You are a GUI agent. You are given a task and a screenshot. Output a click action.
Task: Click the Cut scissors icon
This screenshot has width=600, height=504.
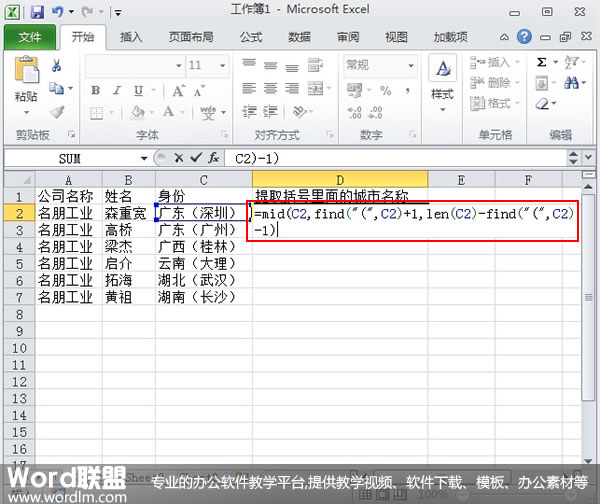click(x=57, y=65)
